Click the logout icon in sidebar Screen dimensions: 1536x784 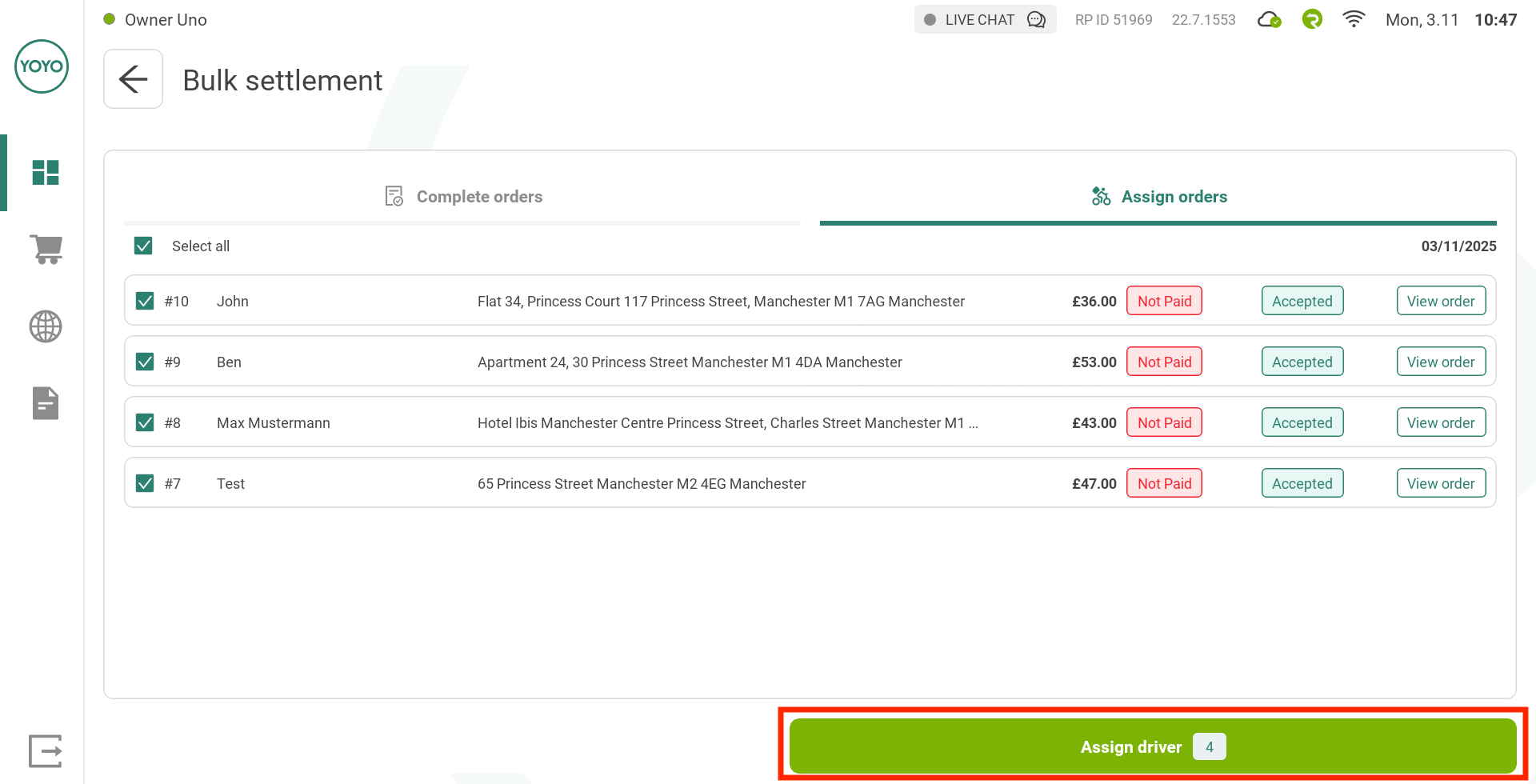pos(46,750)
